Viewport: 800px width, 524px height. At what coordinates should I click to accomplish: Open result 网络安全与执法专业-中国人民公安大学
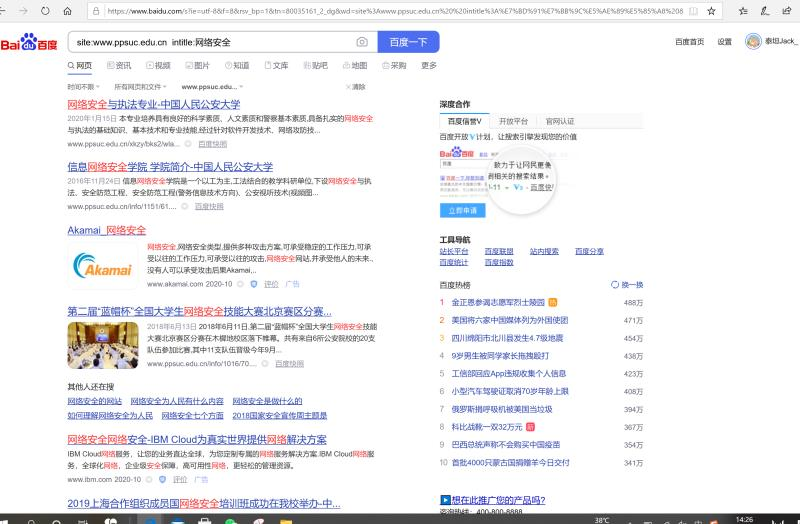(x=154, y=104)
